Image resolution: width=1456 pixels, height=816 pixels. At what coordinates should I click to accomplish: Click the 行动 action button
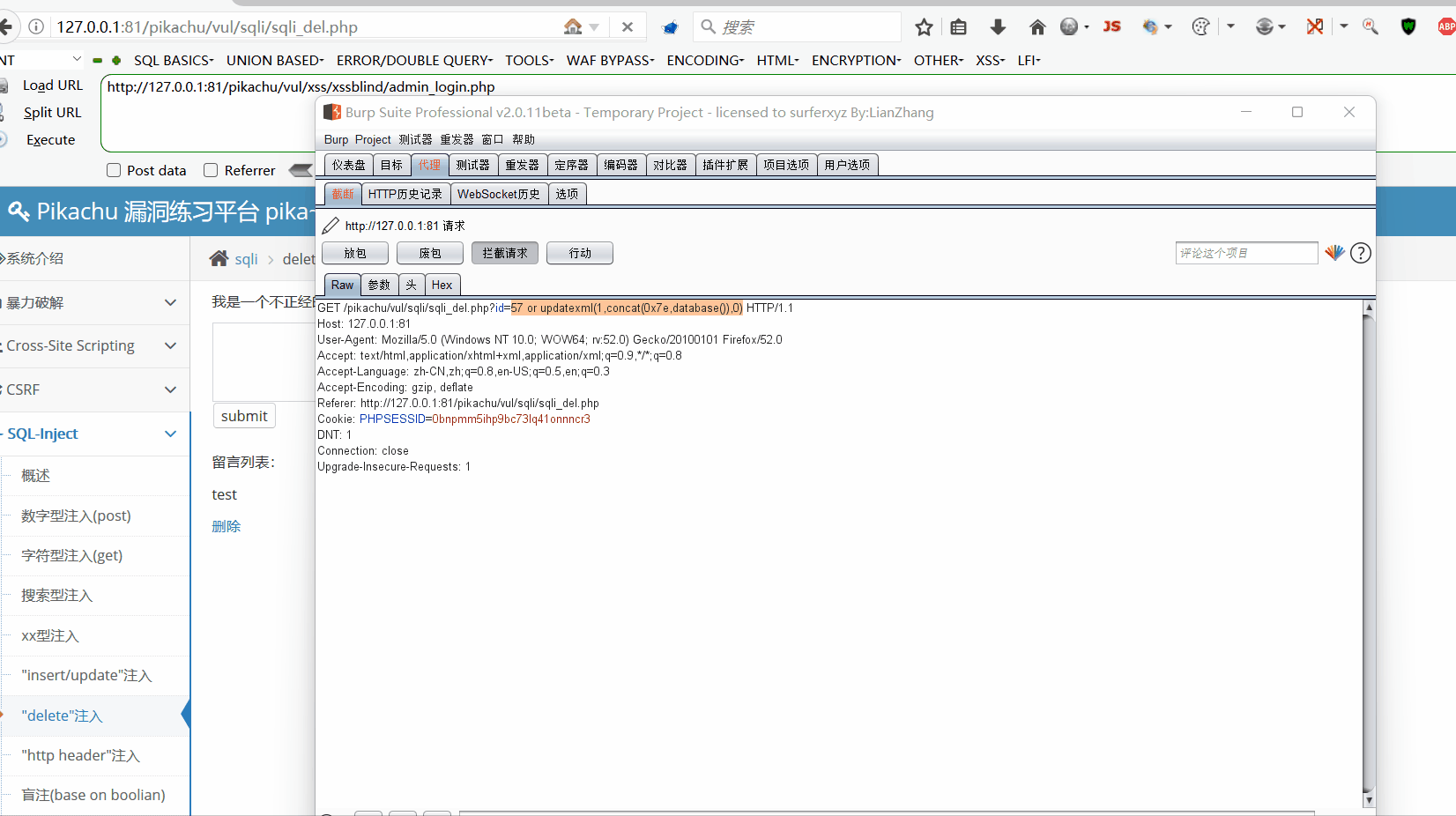[x=580, y=253]
